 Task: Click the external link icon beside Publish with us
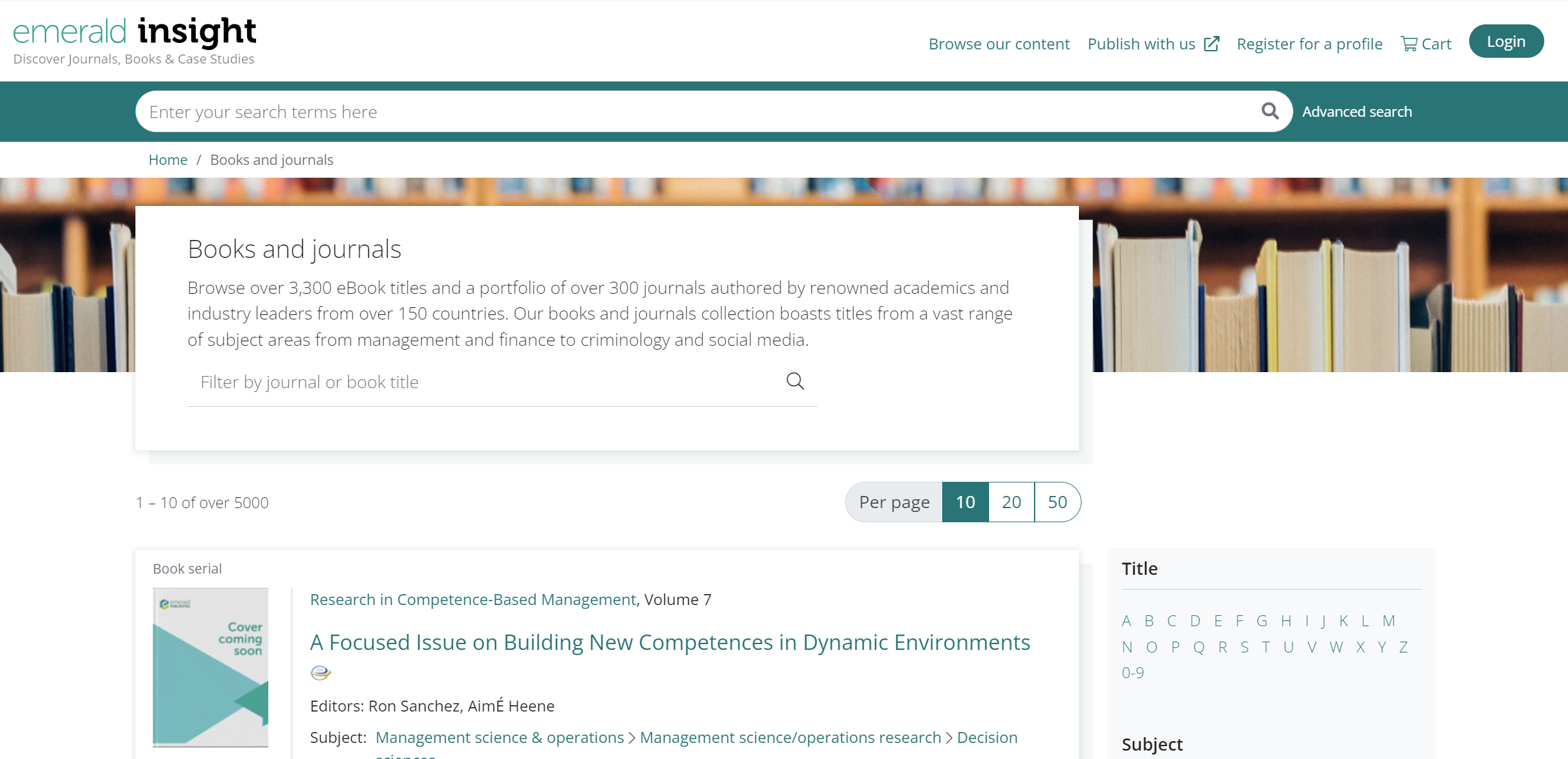point(1211,44)
